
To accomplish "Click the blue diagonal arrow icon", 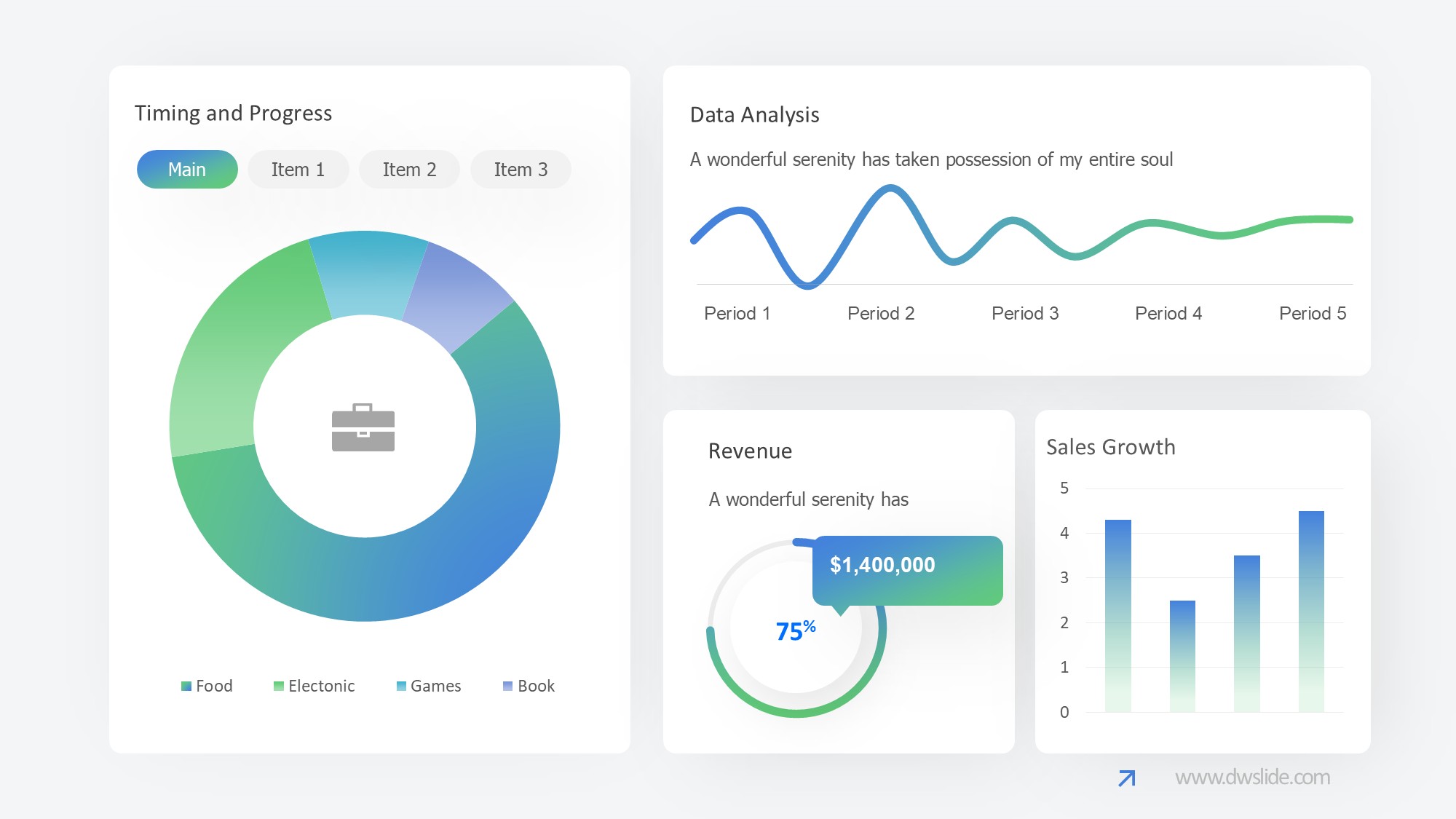I will 1126,778.
